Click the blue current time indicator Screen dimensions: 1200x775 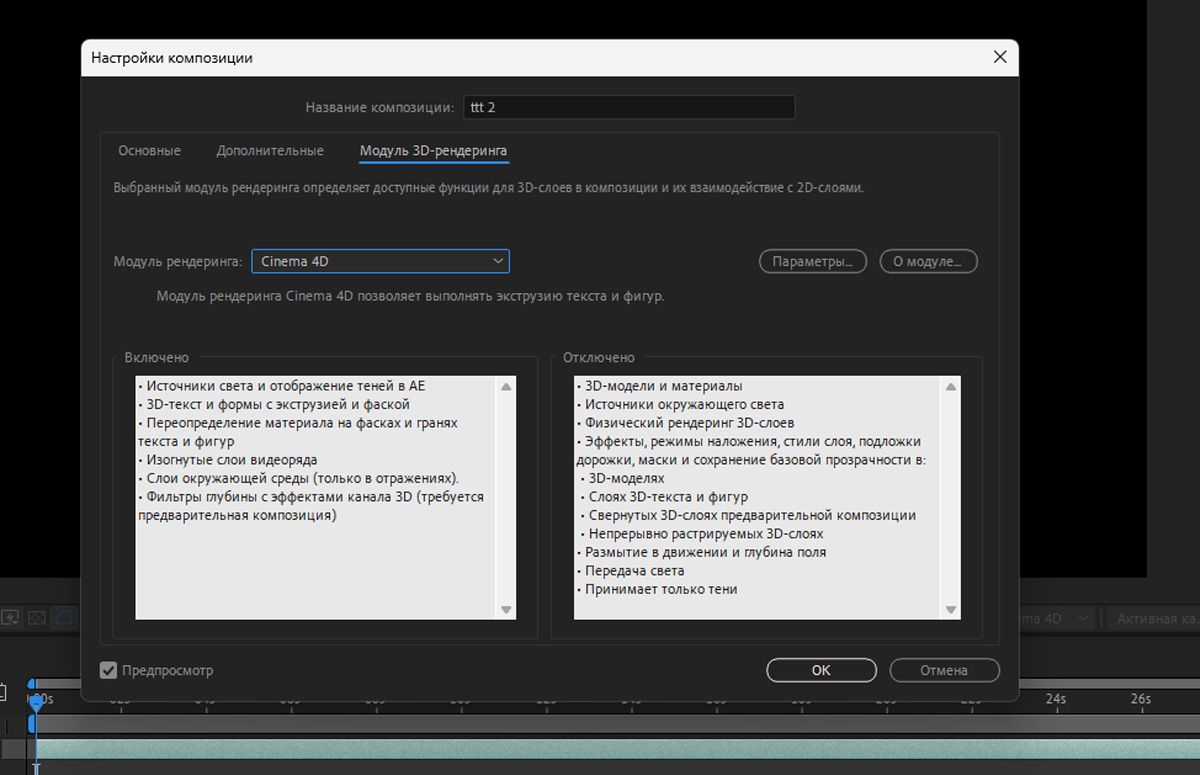click(36, 700)
